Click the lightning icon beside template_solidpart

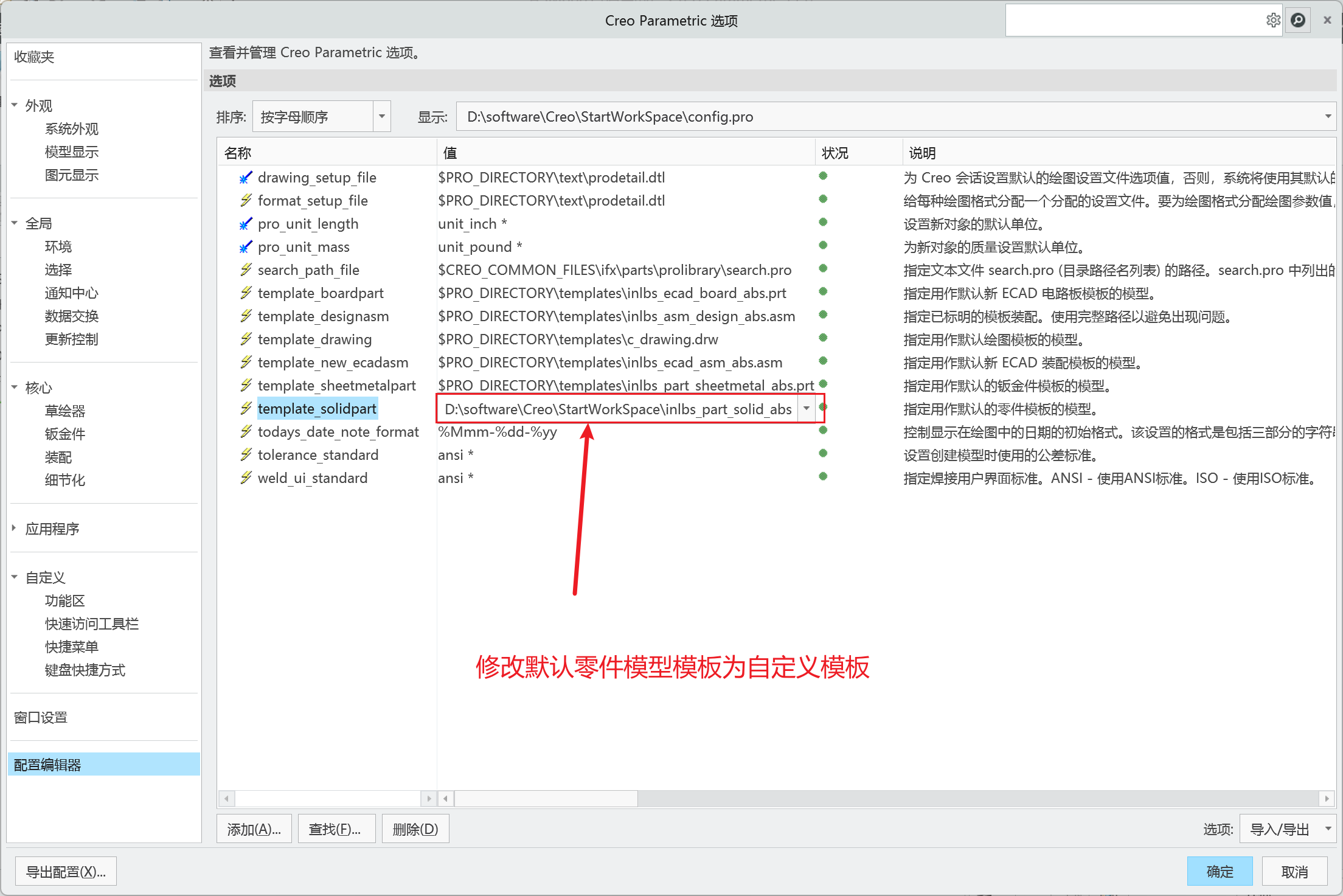click(x=246, y=408)
